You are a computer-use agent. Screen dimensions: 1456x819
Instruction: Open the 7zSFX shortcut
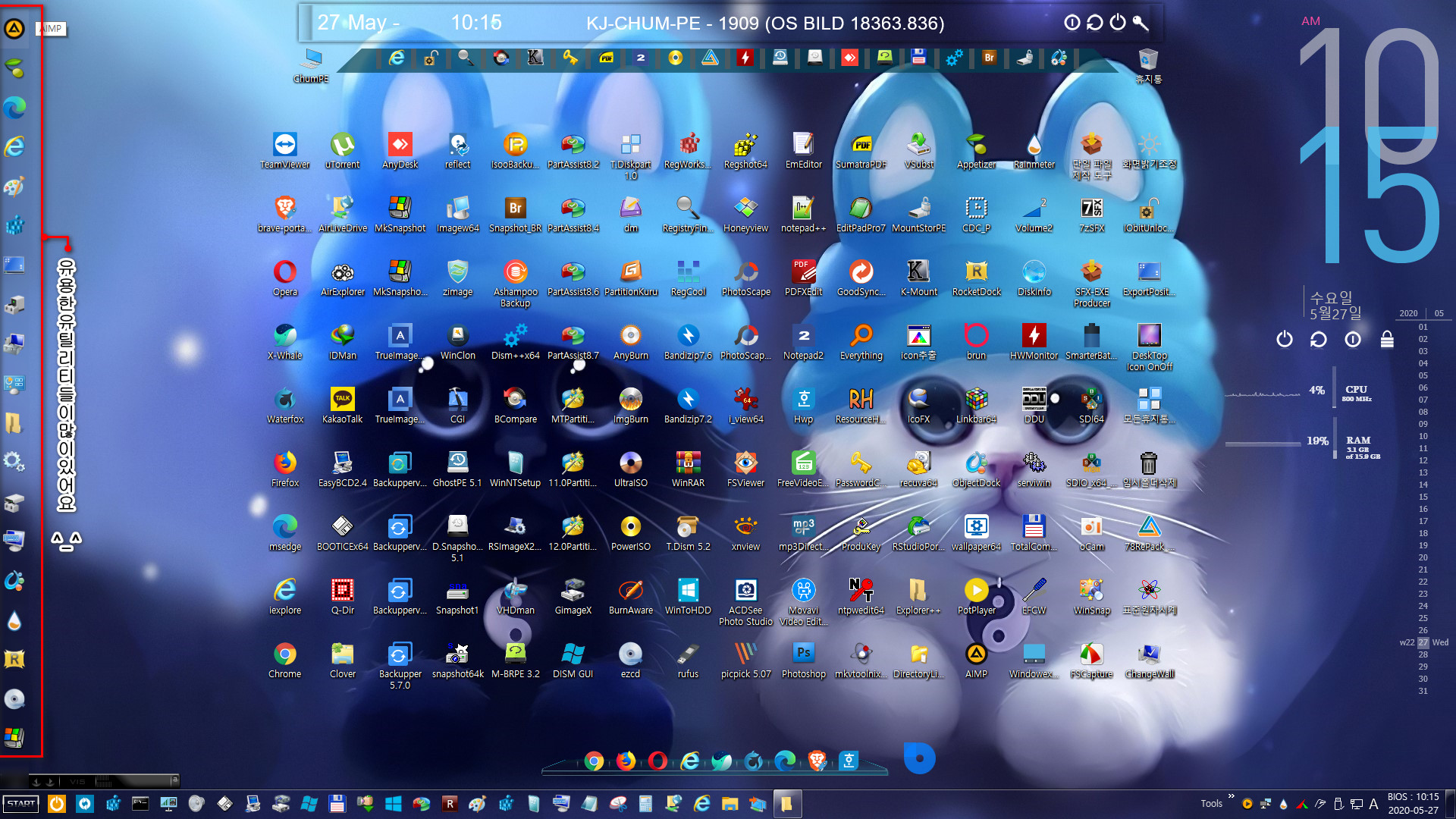coord(1092,214)
